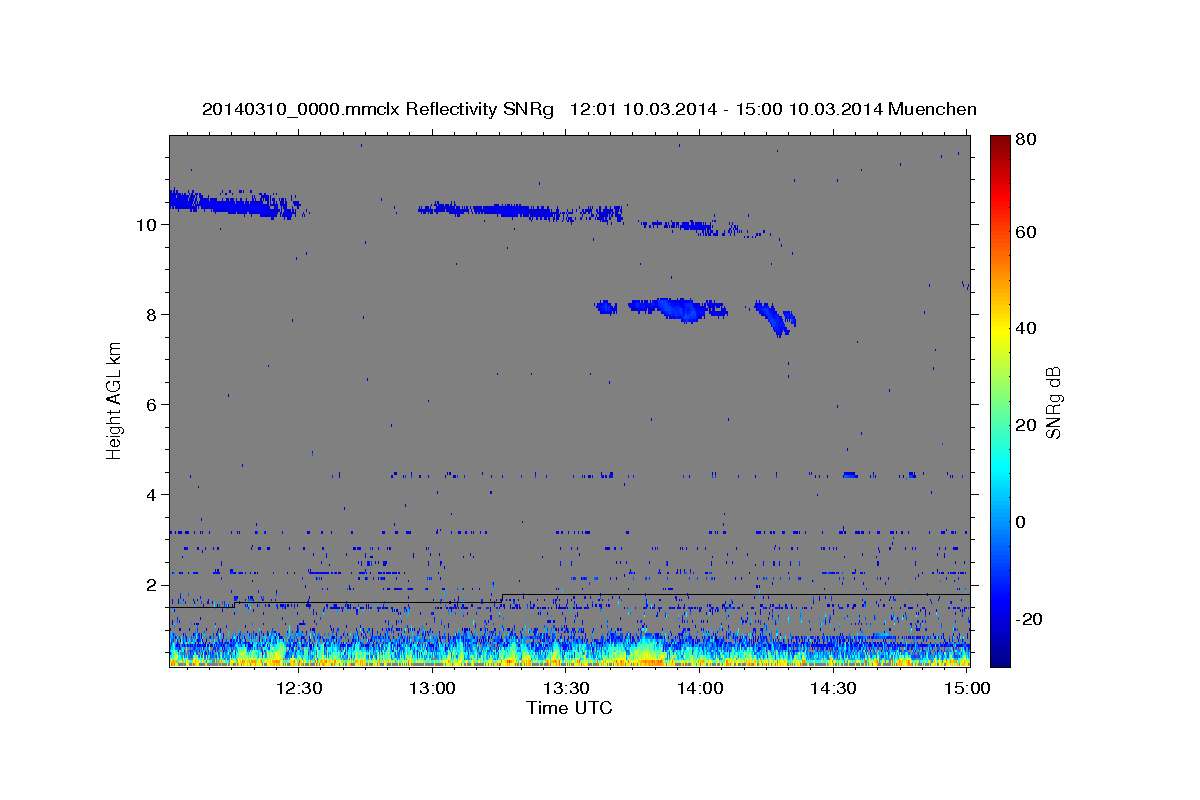Click the colorbar value 40

coord(1025,328)
